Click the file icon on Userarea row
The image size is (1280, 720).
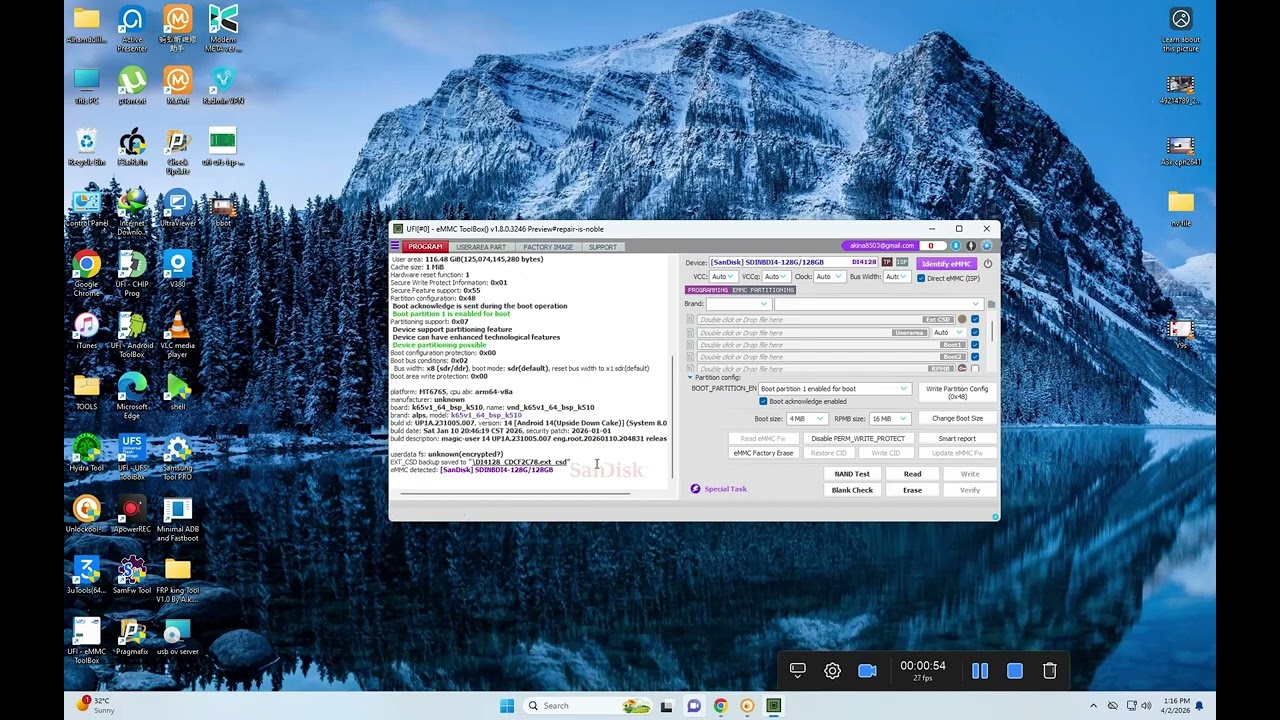click(x=690, y=333)
